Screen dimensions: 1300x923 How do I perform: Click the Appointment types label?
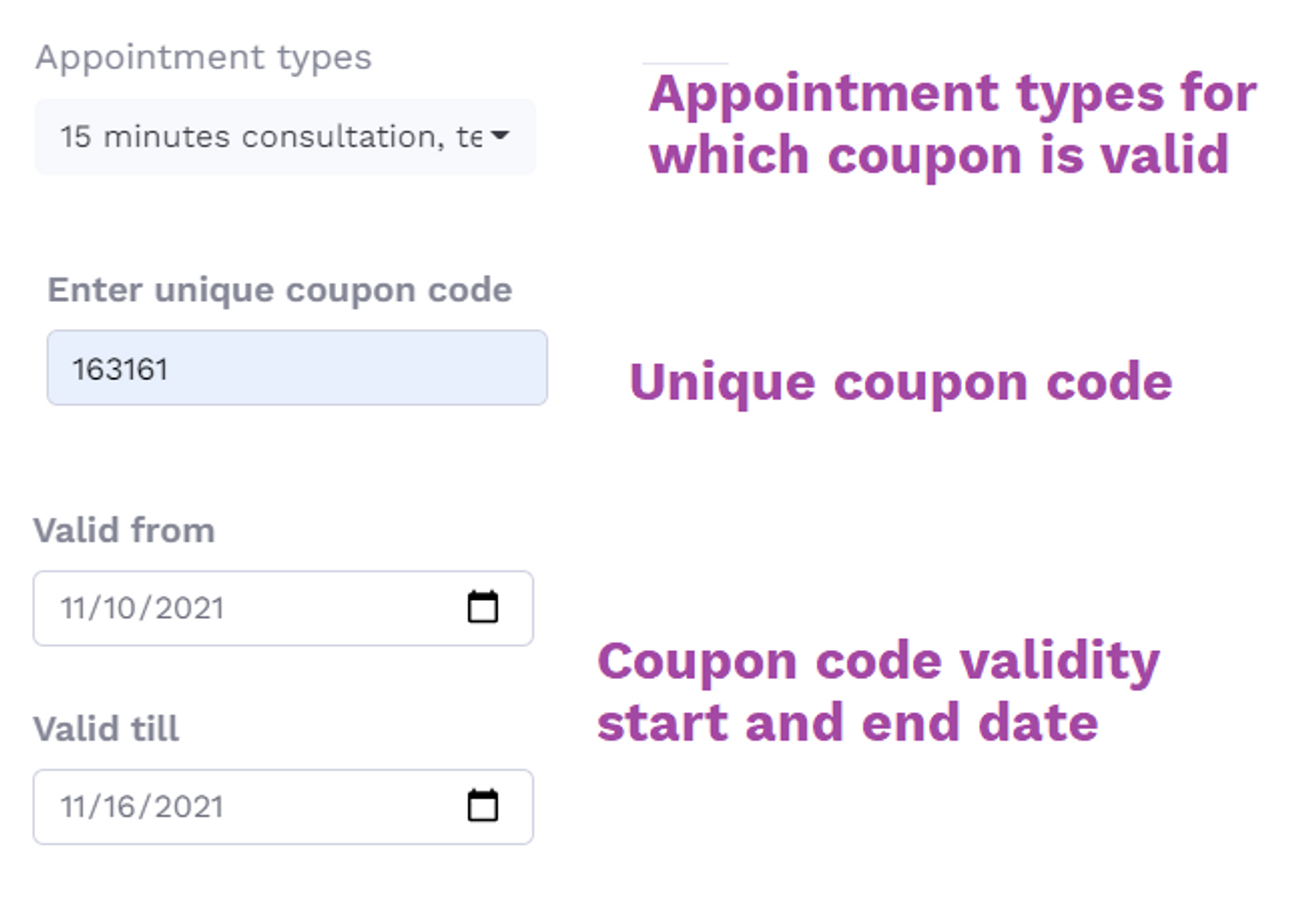[x=203, y=58]
